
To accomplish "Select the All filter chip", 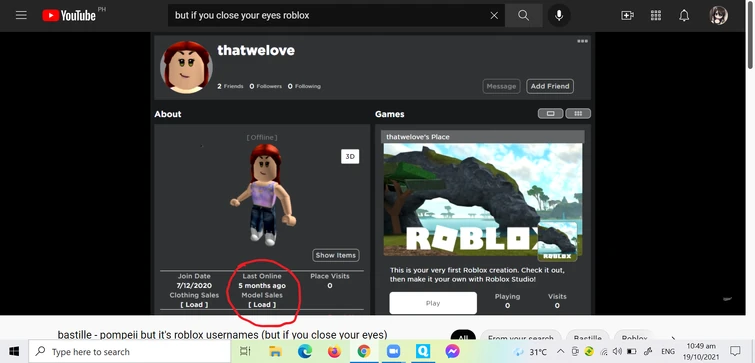I will point(463,336).
